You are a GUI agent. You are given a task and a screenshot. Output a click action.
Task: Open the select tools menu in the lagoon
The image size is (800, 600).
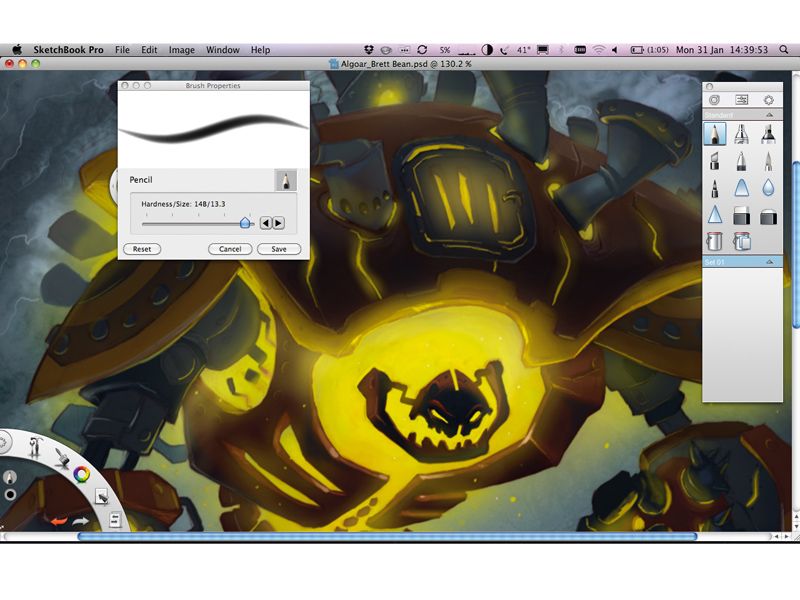point(101,496)
